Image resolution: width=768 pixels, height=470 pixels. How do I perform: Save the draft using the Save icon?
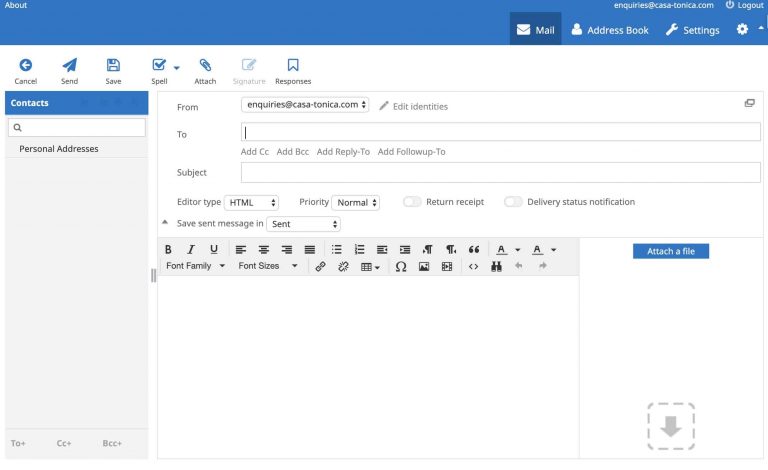[x=113, y=65]
